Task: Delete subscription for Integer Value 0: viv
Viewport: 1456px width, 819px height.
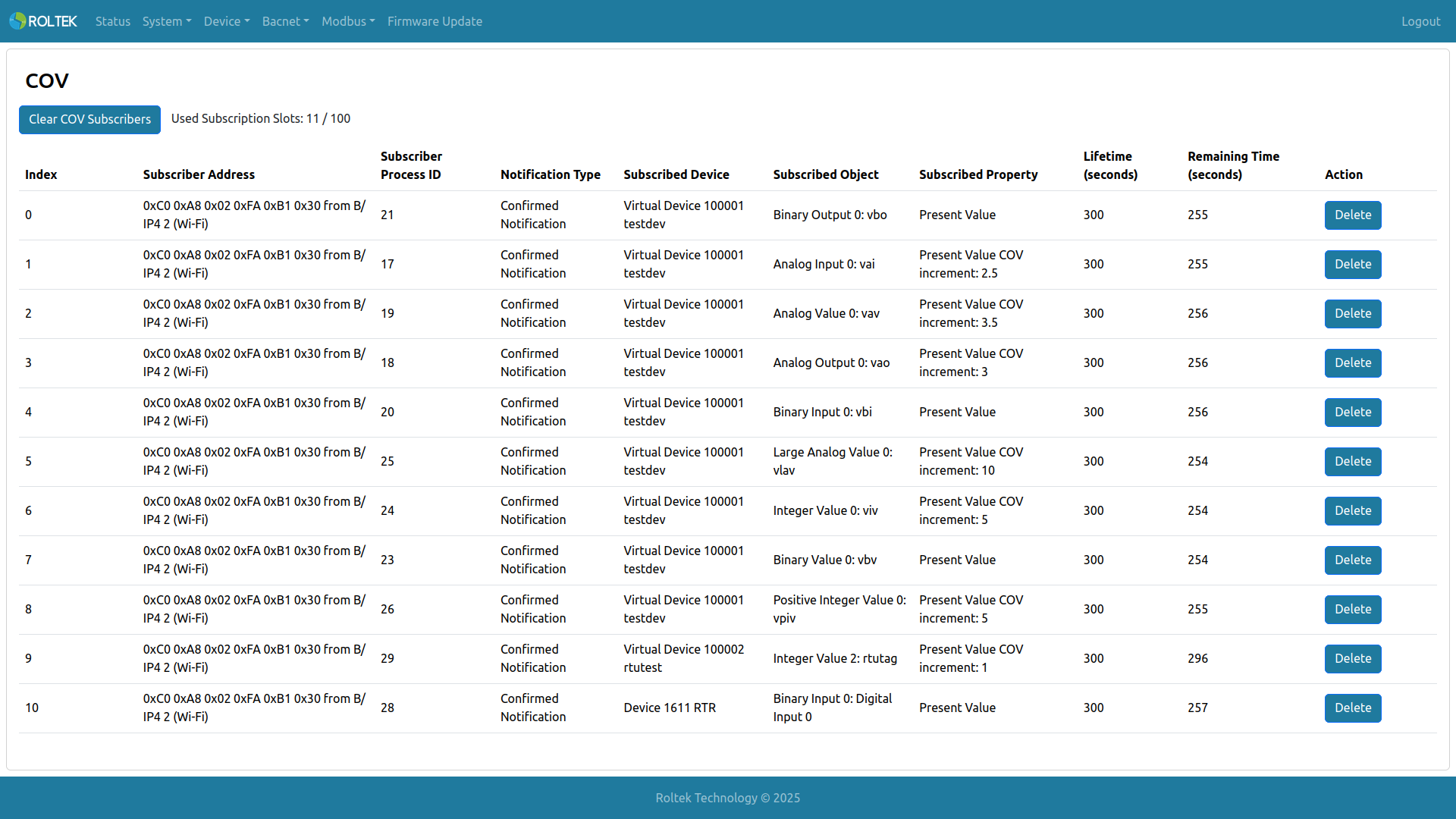Action: tap(1353, 510)
